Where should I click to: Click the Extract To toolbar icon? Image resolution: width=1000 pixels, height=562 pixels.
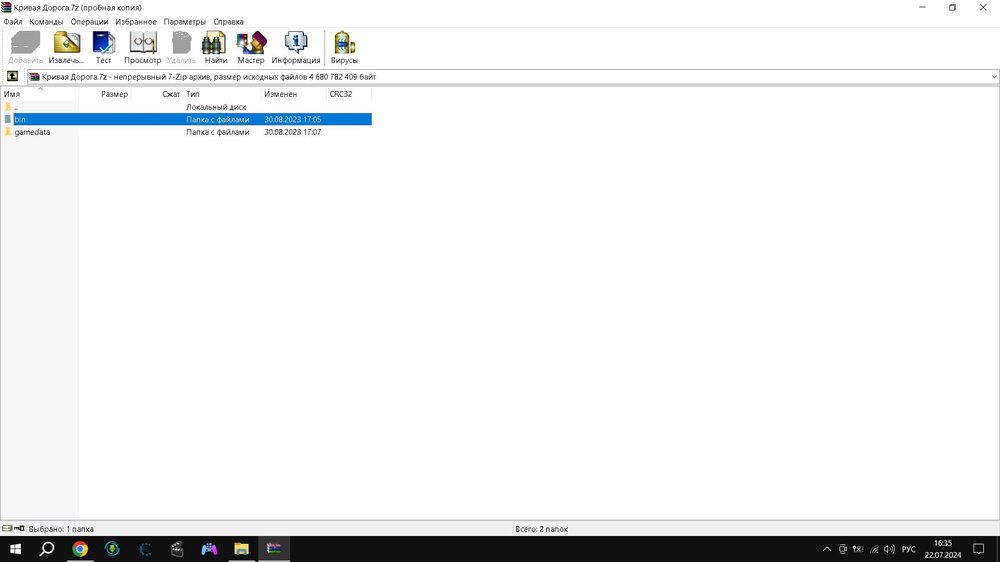click(66, 48)
